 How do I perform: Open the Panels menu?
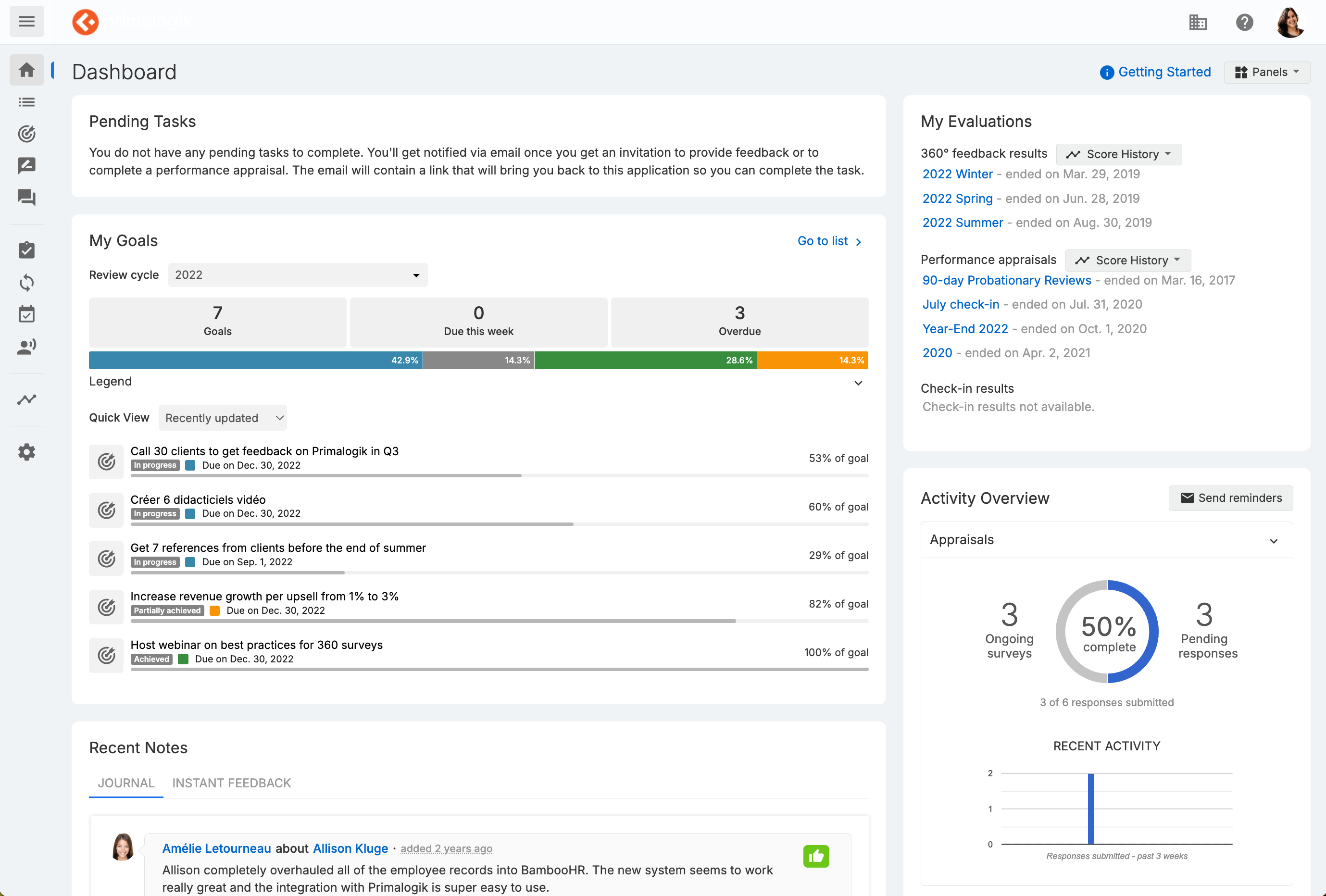[x=1267, y=72]
